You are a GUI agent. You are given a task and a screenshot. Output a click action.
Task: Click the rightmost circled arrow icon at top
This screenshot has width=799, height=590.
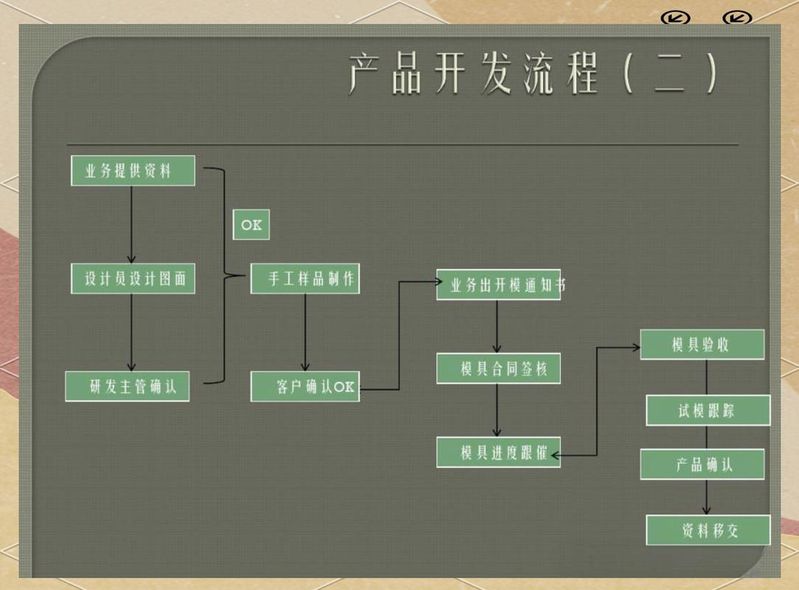pos(737,18)
